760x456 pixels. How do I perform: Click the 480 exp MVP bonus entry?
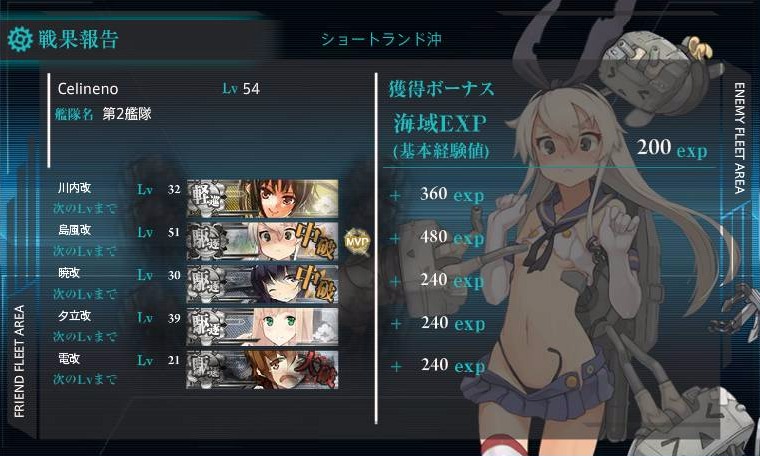coord(452,237)
